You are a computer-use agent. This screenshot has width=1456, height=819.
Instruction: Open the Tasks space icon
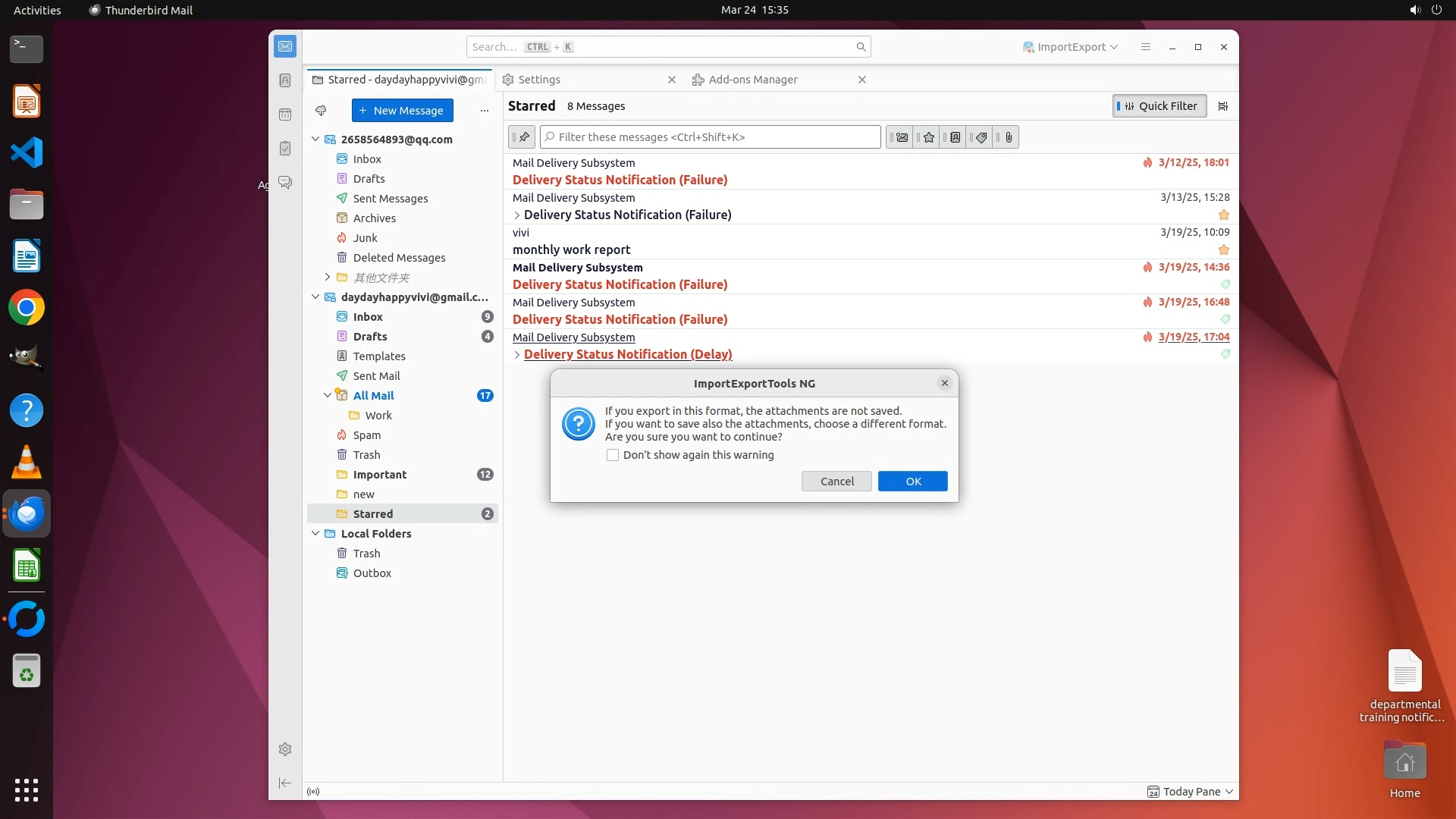pyautogui.click(x=285, y=149)
